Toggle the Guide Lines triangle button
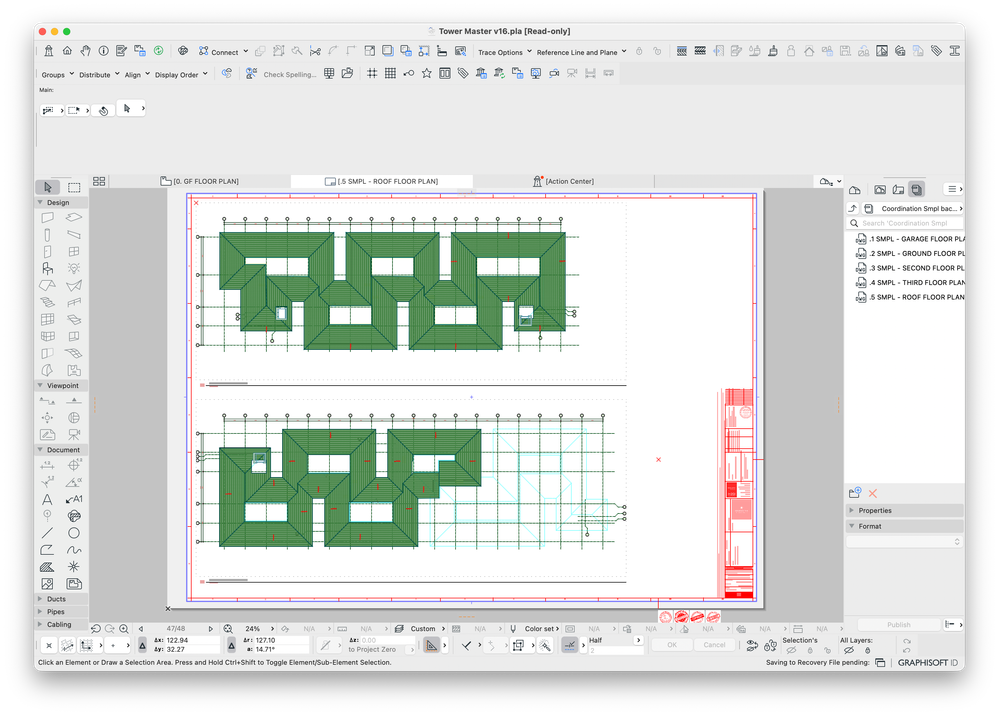The image size is (999, 716). tap(432, 646)
